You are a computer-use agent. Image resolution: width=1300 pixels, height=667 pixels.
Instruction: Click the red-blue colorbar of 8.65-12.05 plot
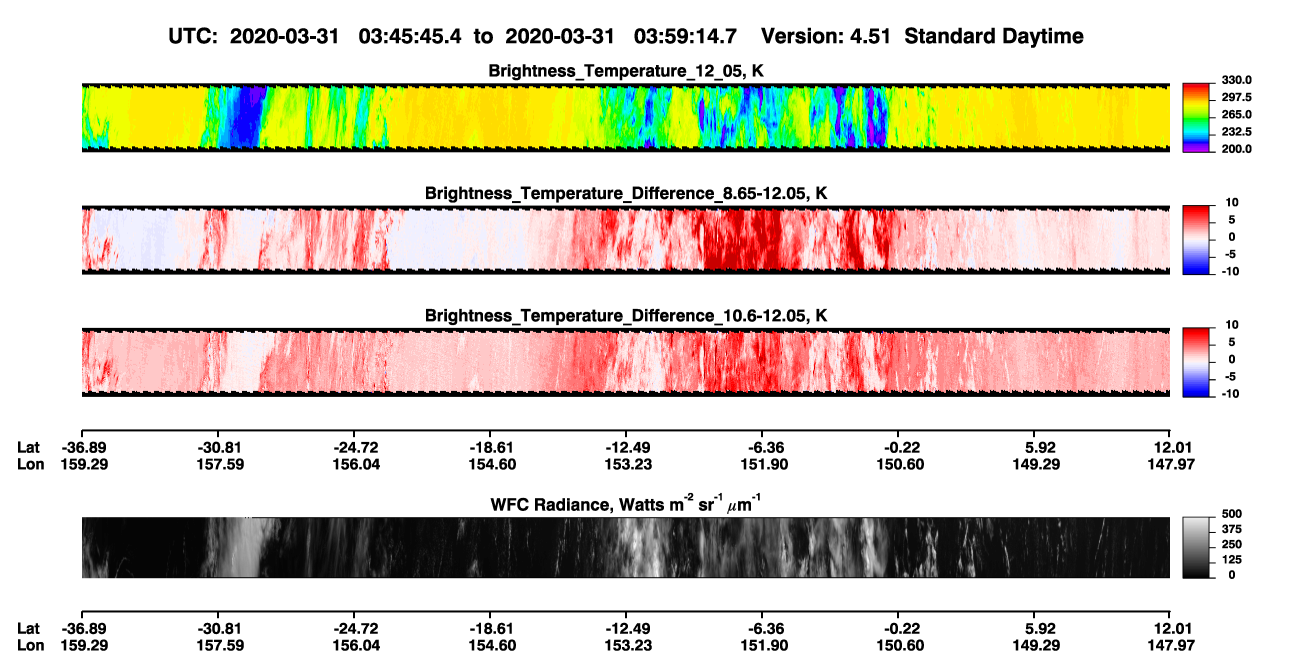point(1196,239)
